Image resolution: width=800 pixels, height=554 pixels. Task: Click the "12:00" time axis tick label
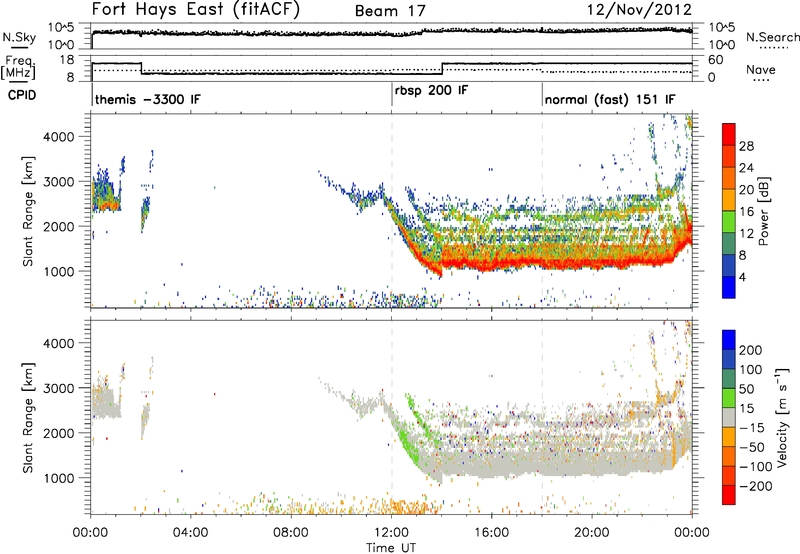click(x=391, y=532)
